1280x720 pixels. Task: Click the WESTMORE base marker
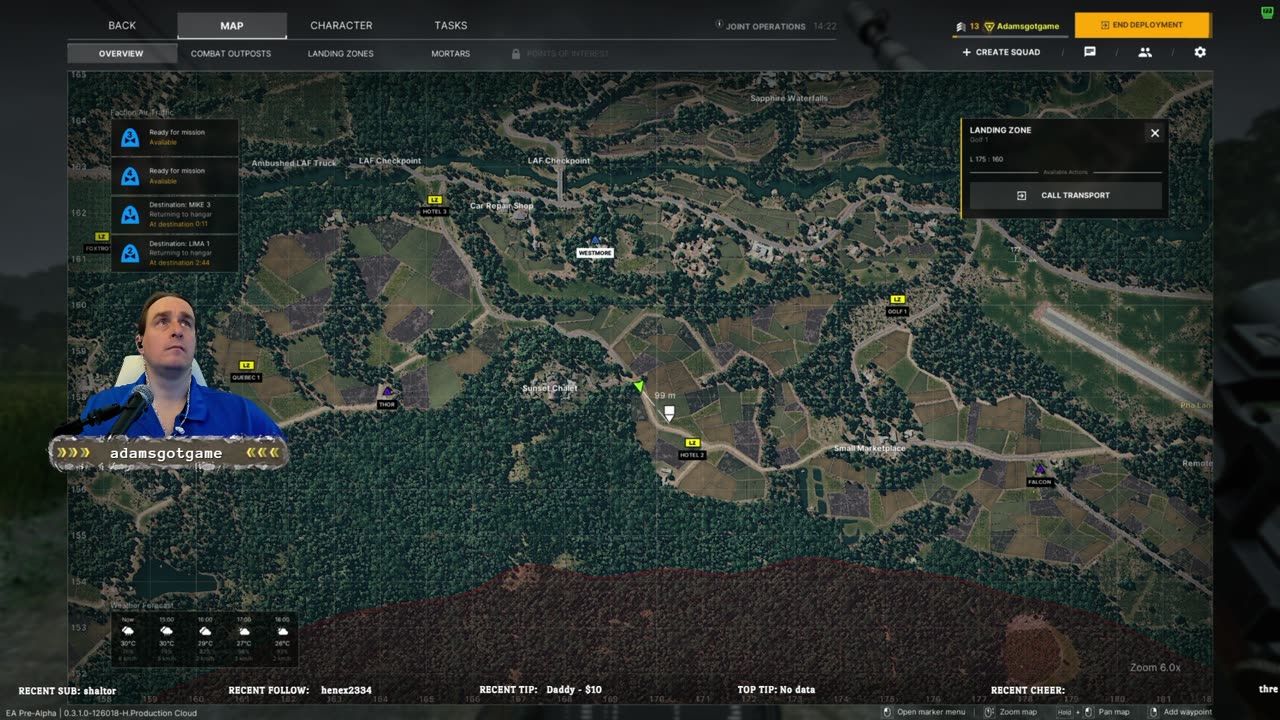point(595,247)
